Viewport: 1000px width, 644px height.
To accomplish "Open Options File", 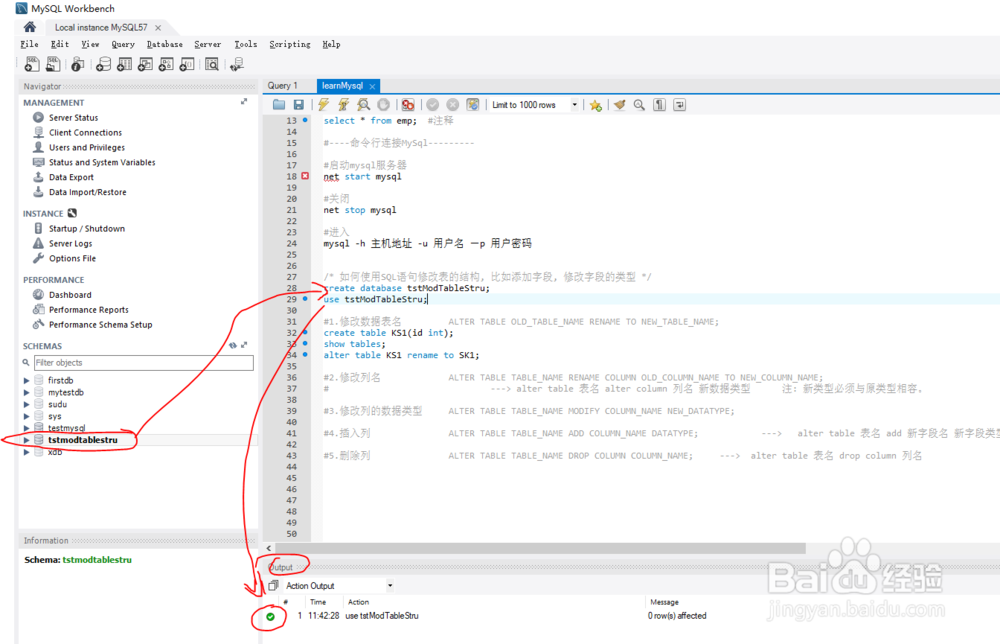I will coord(72,258).
